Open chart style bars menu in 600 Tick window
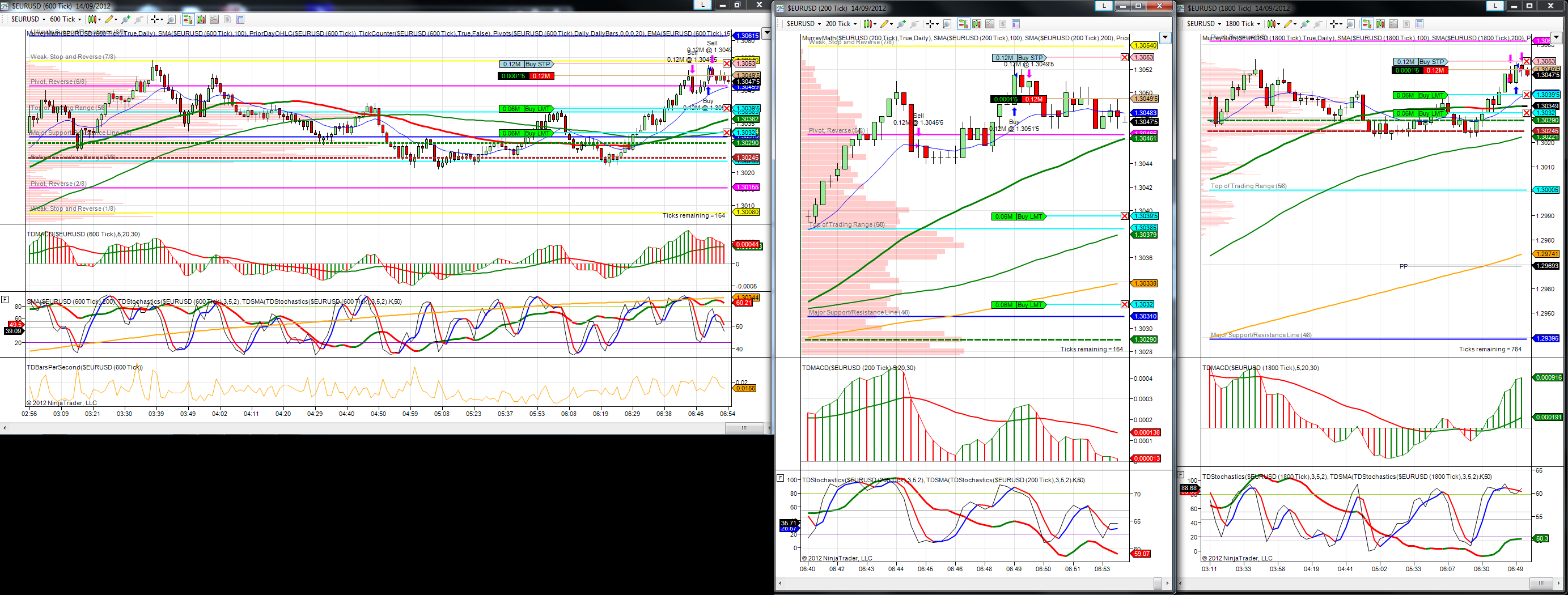The image size is (1568, 595). coord(94,19)
